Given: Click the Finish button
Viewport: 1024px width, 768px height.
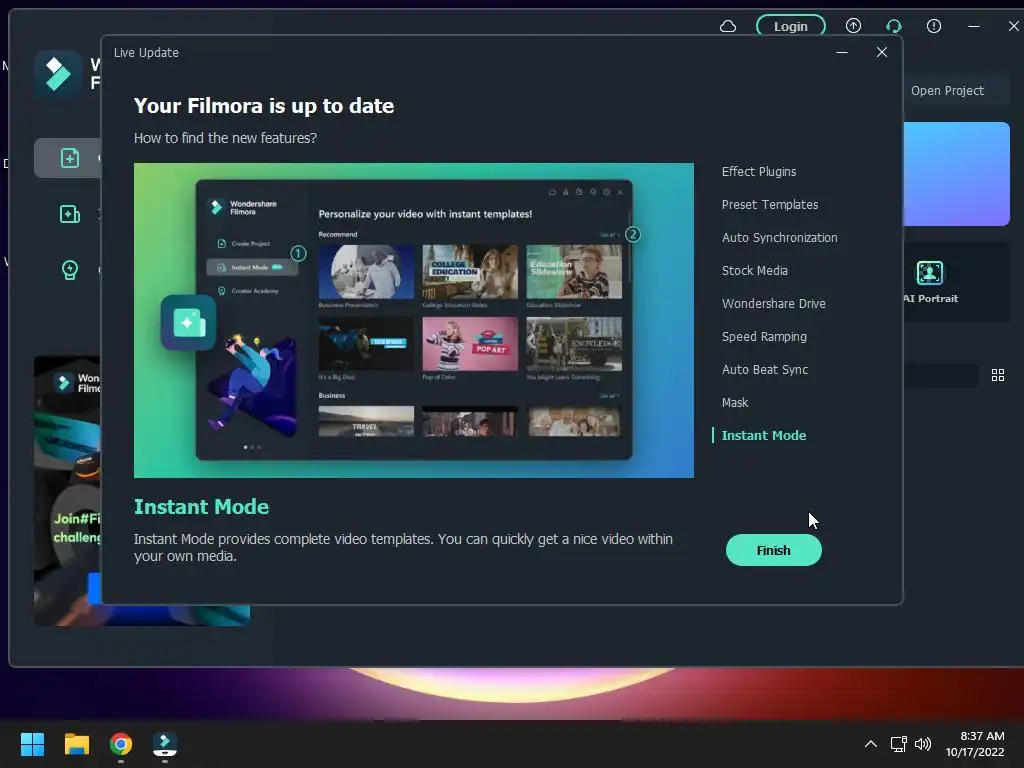Looking at the screenshot, I should click(x=773, y=550).
